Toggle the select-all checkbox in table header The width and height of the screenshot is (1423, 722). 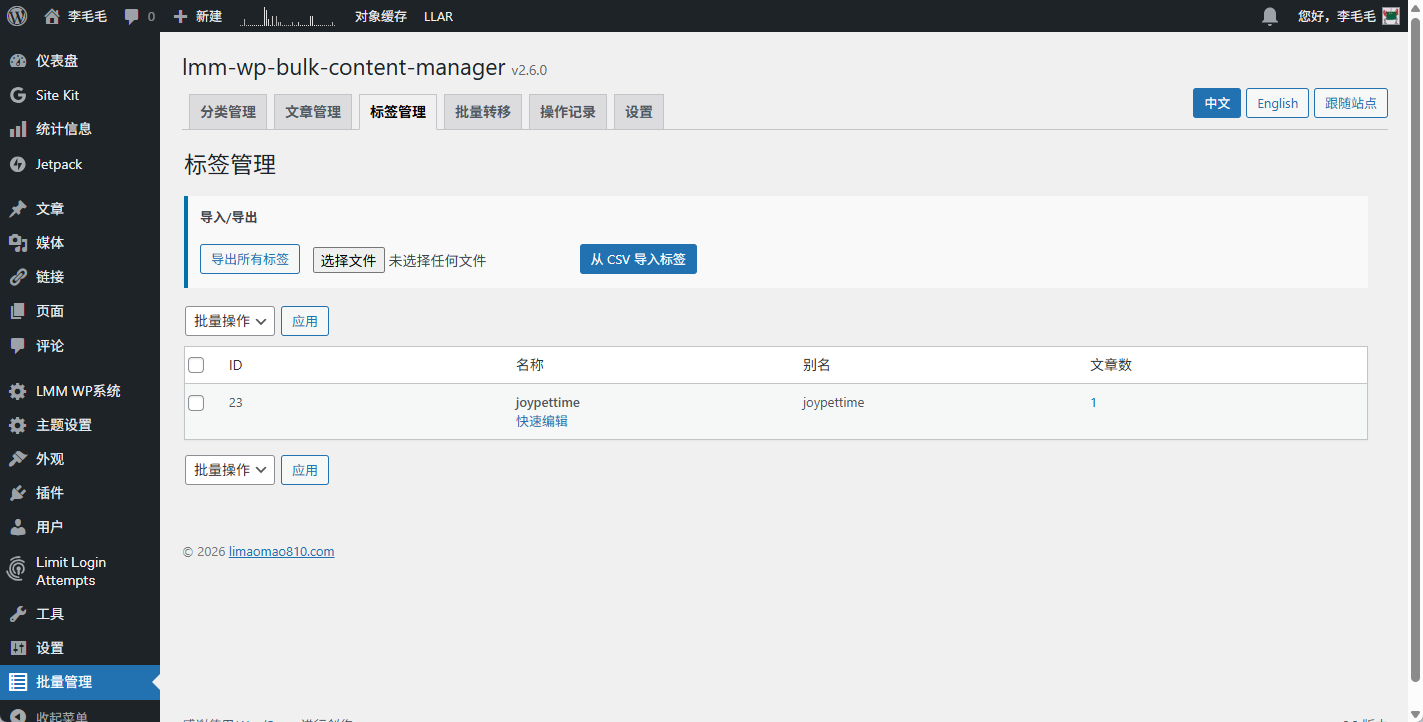coord(196,365)
